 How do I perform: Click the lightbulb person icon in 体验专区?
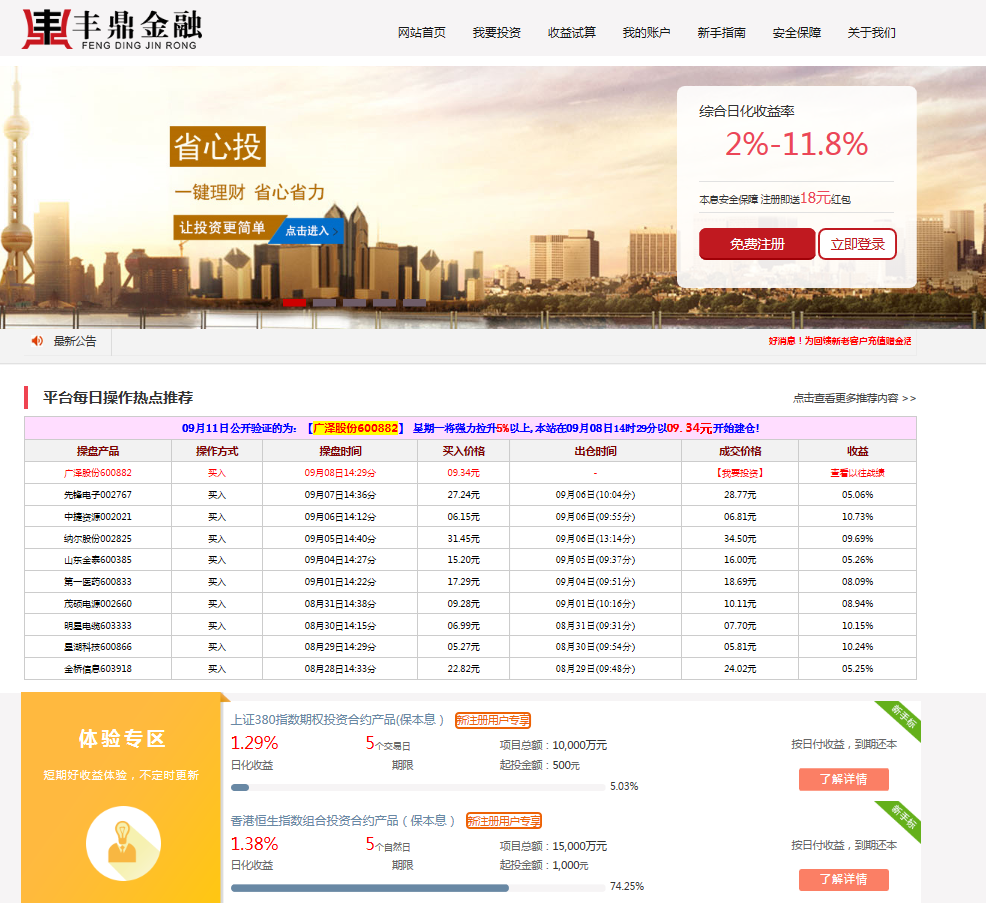point(123,842)
